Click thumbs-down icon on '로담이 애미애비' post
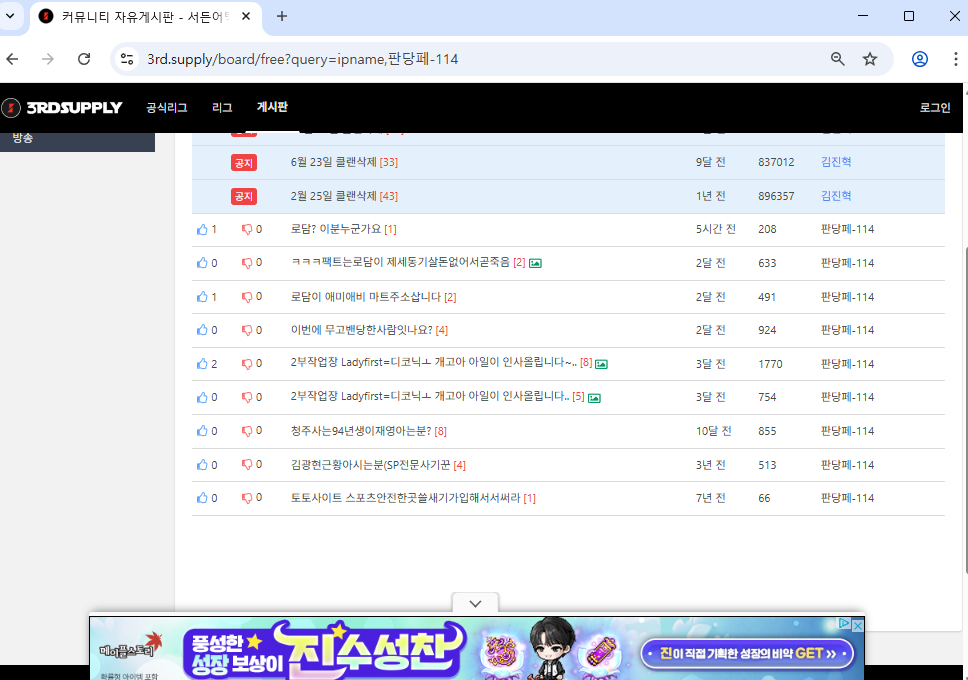 [x=247, y=297]
